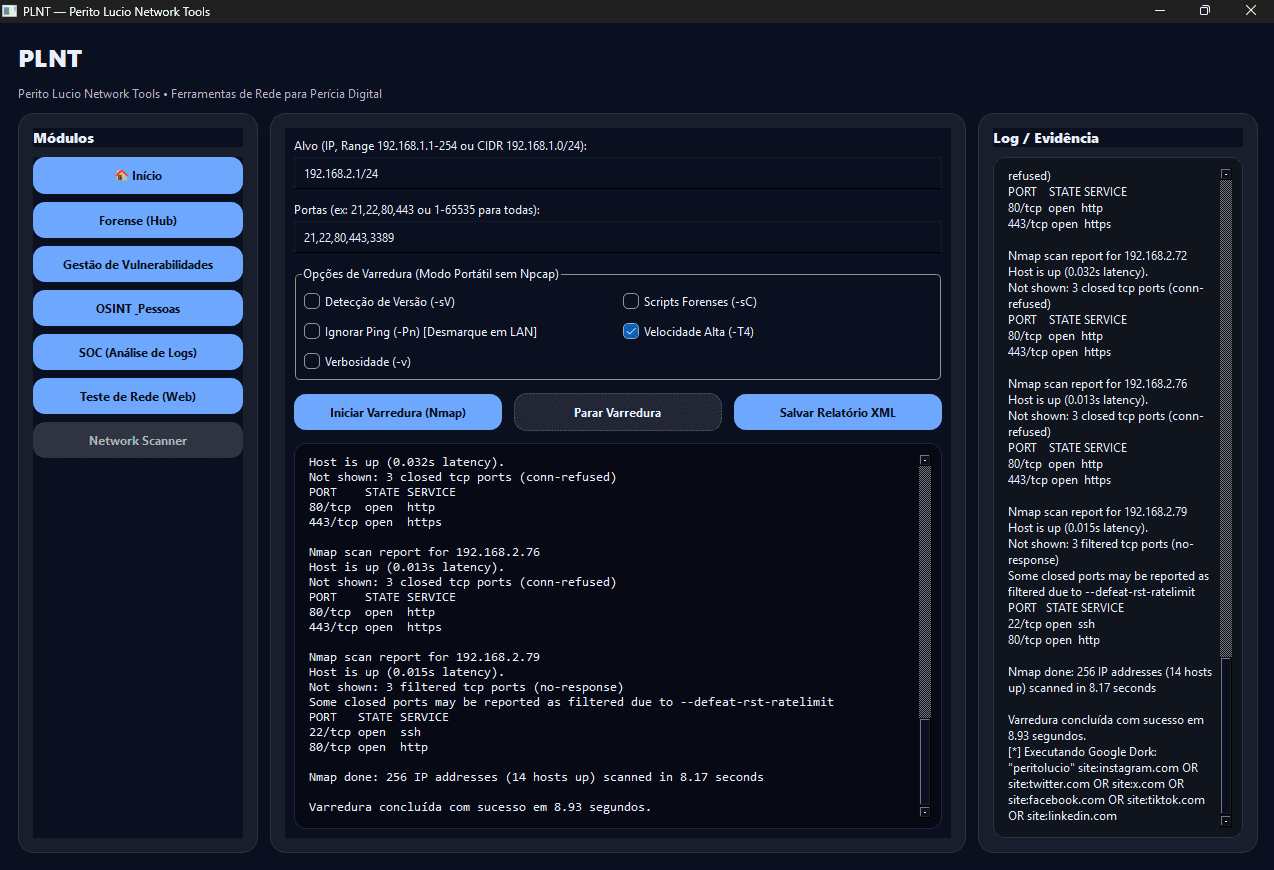The height and width of the screenshot is (870, 1274).
Task: Enable Verbosidade (-v)
Action: point(311,361)
